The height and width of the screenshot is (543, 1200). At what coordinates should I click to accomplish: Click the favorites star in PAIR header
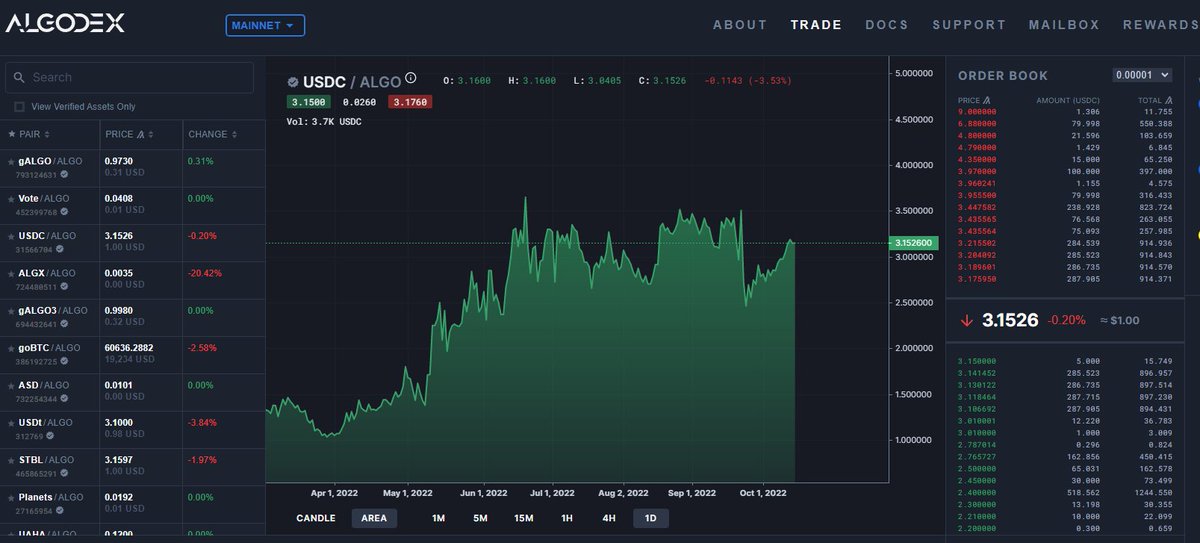tap(11, 134)
